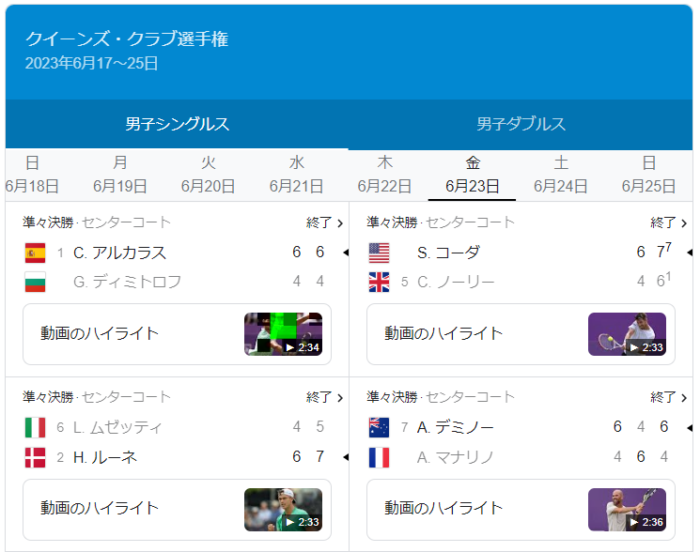Click the UK flag beside C. ノーリー

point(379,282)
